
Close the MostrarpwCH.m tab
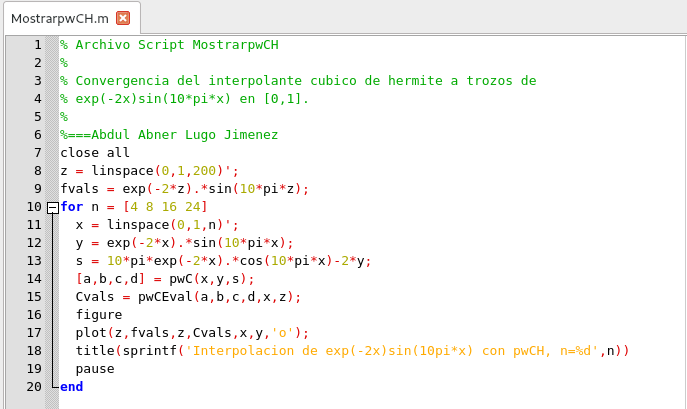point(123,18)
